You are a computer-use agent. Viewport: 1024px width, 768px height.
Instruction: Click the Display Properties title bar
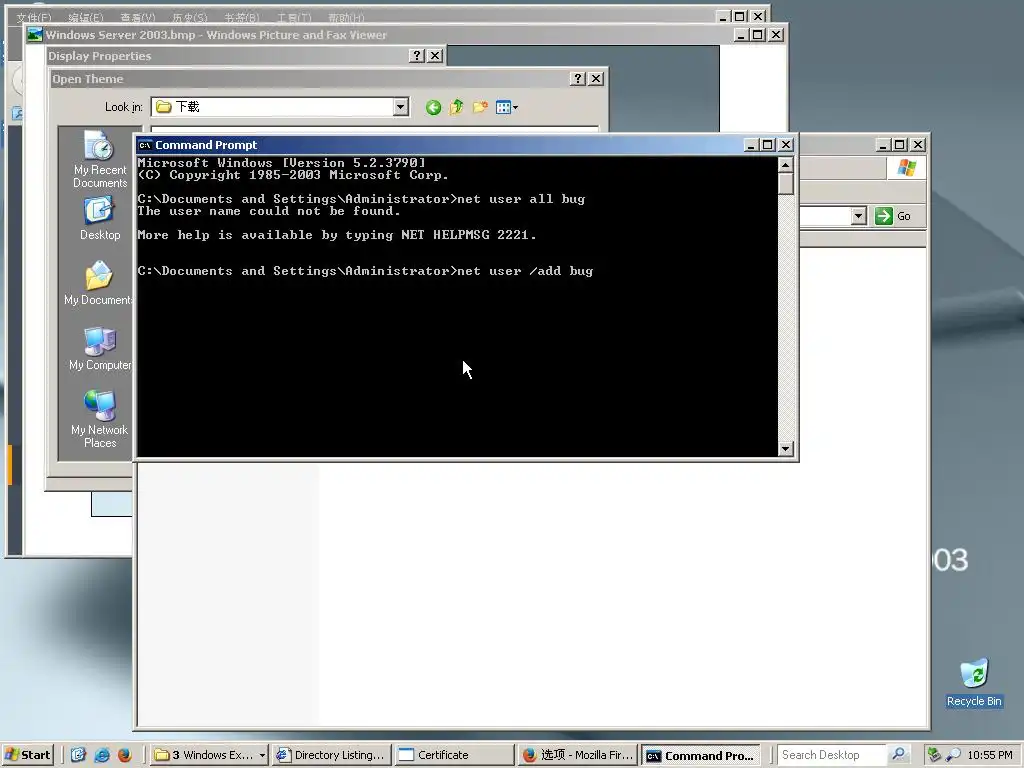click(x=246, y=56)
